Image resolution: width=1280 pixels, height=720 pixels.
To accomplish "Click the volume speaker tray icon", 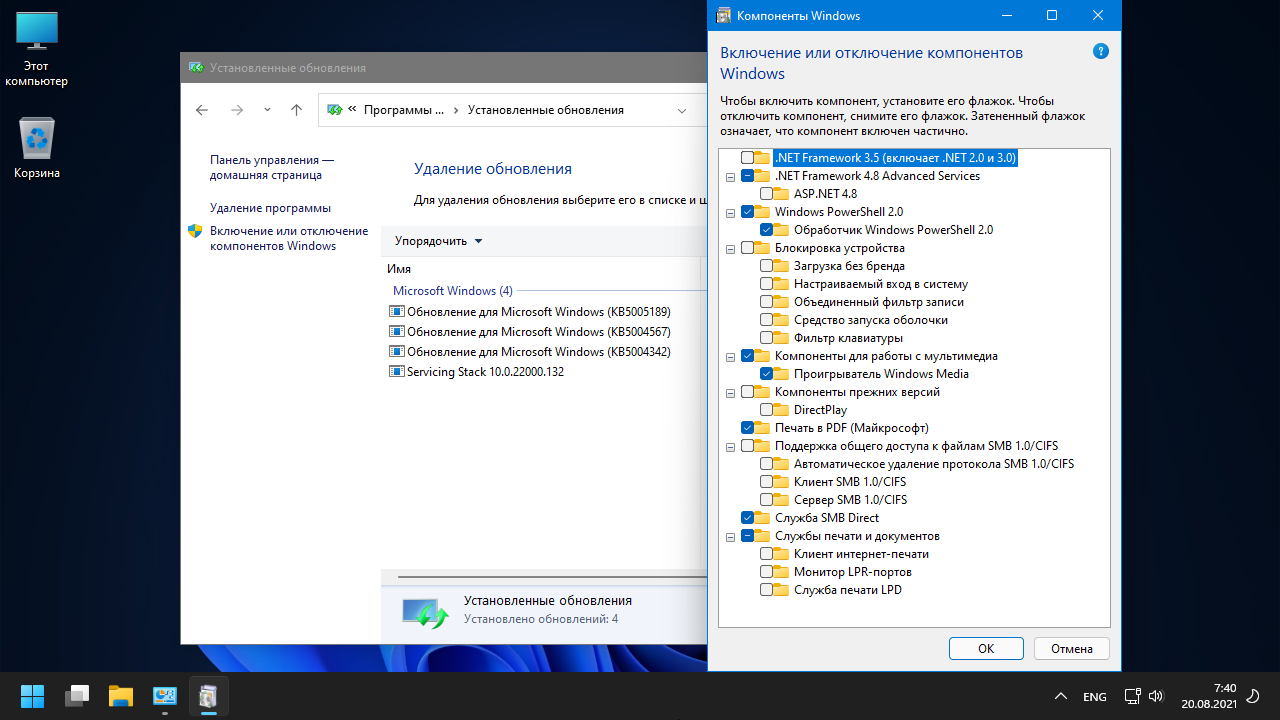I will (x=1157, y=696).
